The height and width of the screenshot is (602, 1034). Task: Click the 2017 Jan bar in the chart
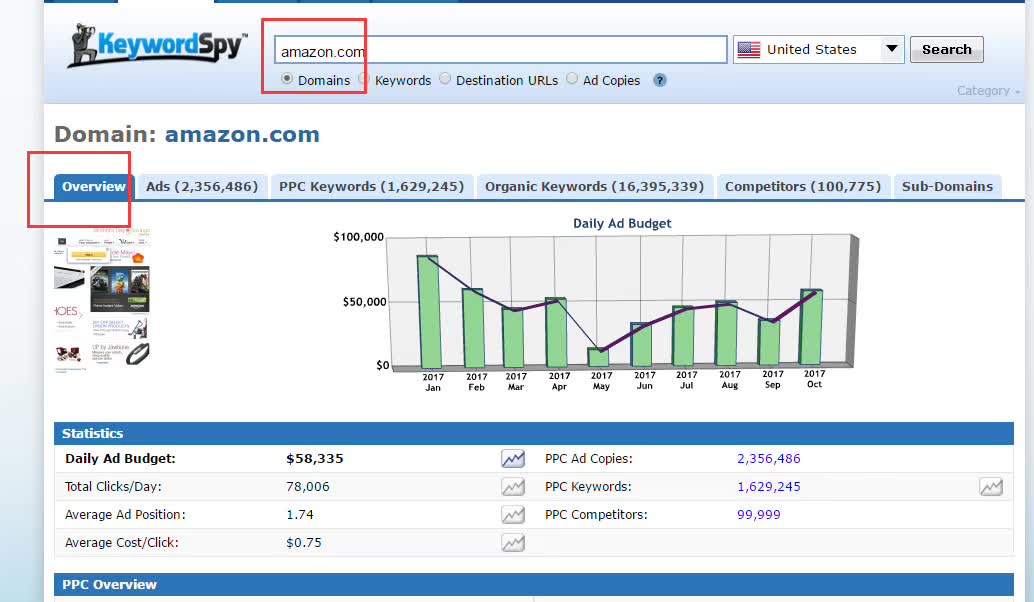[x=429, y=311]
